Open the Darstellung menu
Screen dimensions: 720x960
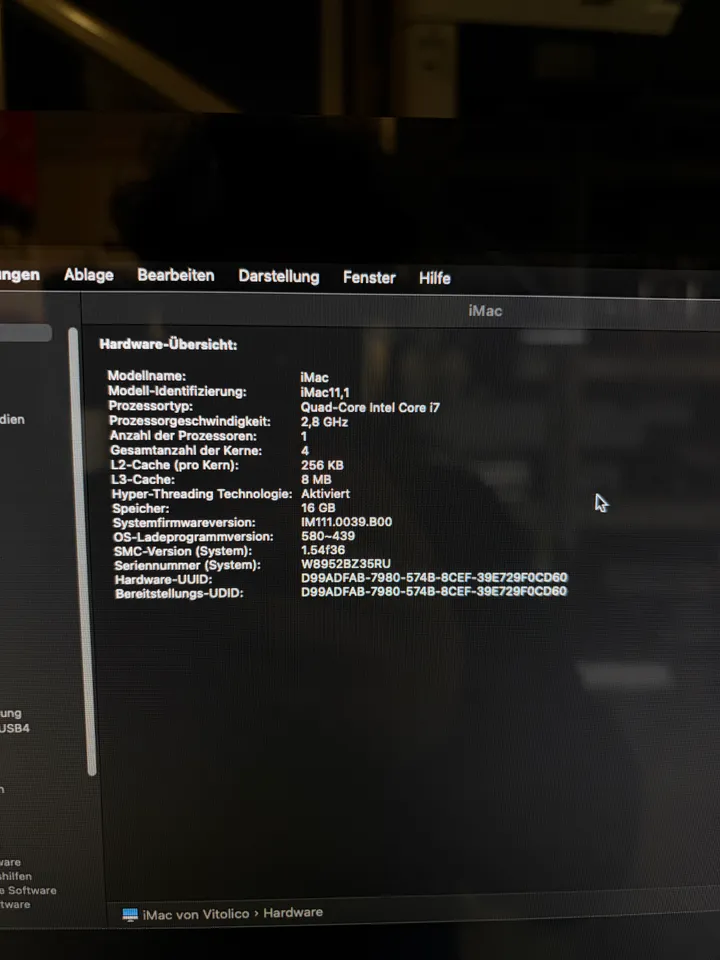tap(279, 277)
